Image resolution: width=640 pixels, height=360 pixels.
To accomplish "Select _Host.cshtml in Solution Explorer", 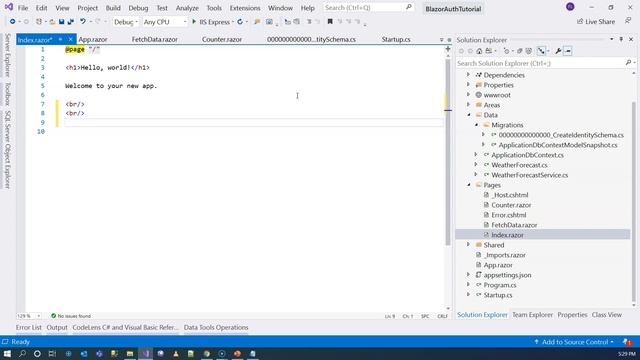I will pos(510,195).
